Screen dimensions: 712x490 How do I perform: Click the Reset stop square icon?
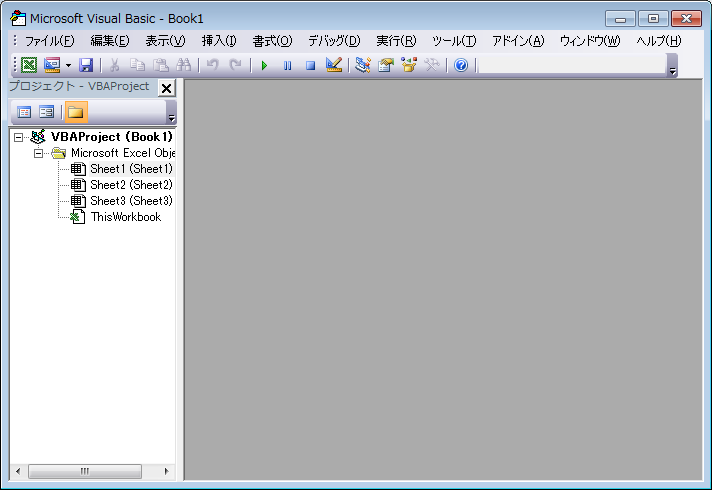coord(310,65)
